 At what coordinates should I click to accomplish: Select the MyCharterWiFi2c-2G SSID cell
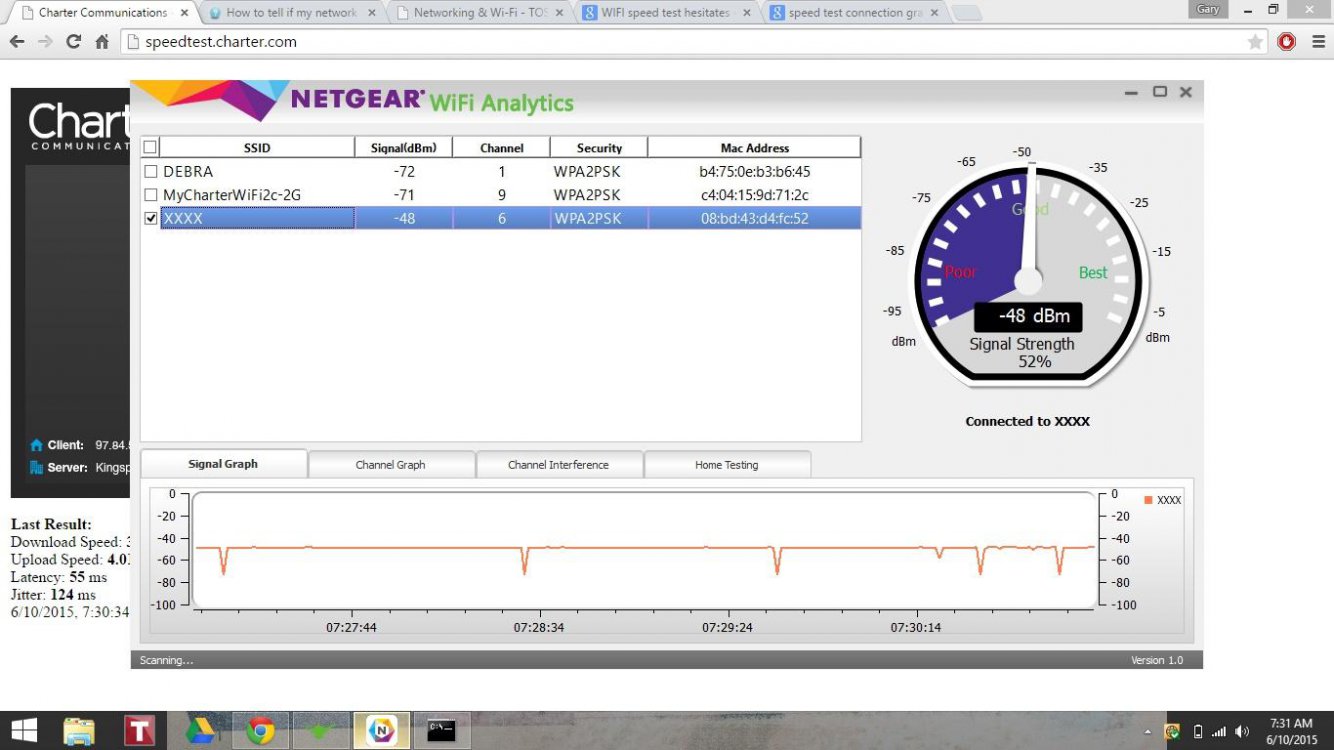(257, 195)
